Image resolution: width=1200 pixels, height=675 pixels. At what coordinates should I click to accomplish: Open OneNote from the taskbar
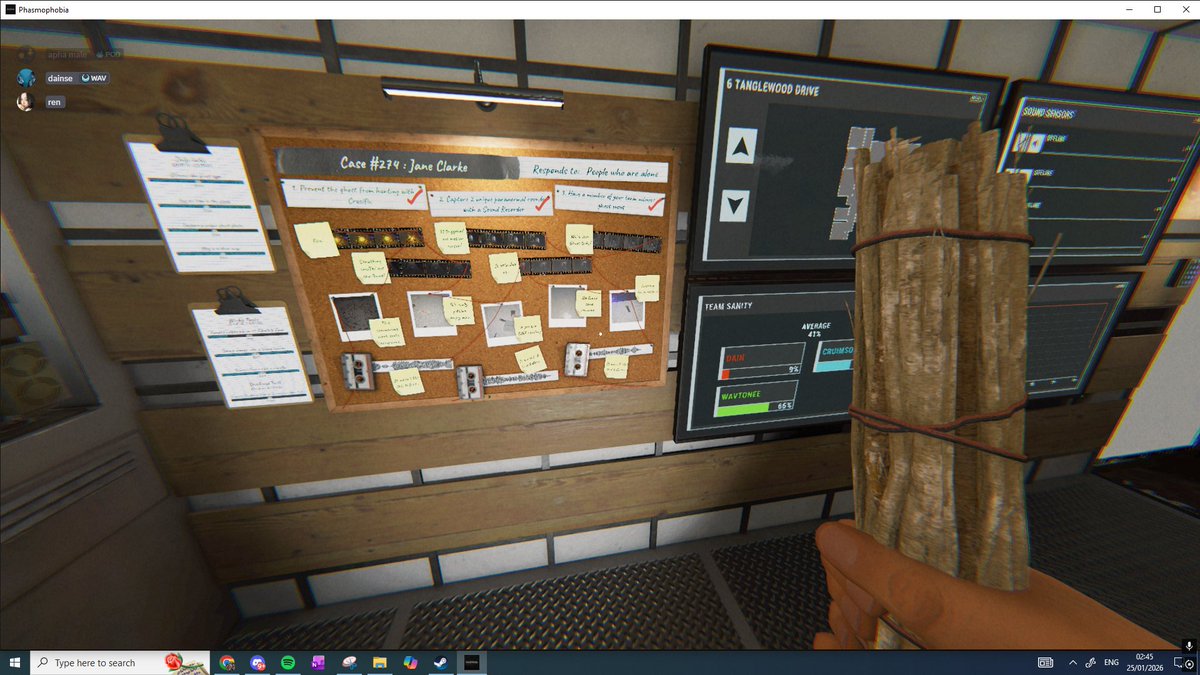pyautogui.click(x=318, y=662)
